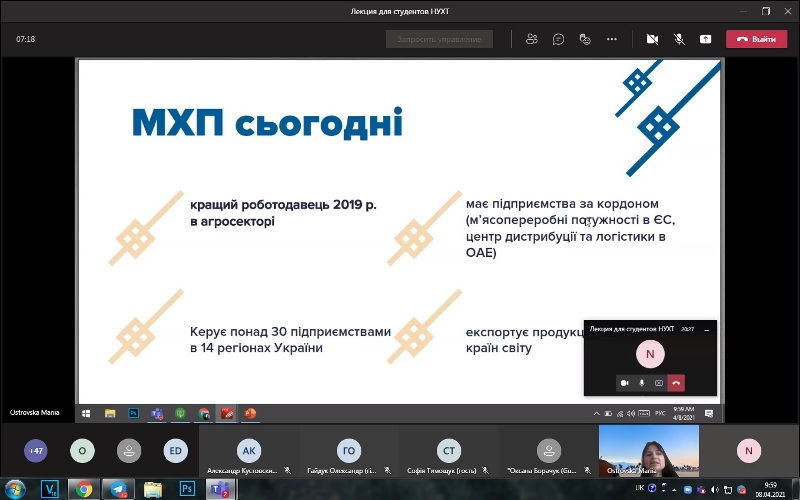
Task: Open red app icon on shared screen taskbar
Action: 227,413
